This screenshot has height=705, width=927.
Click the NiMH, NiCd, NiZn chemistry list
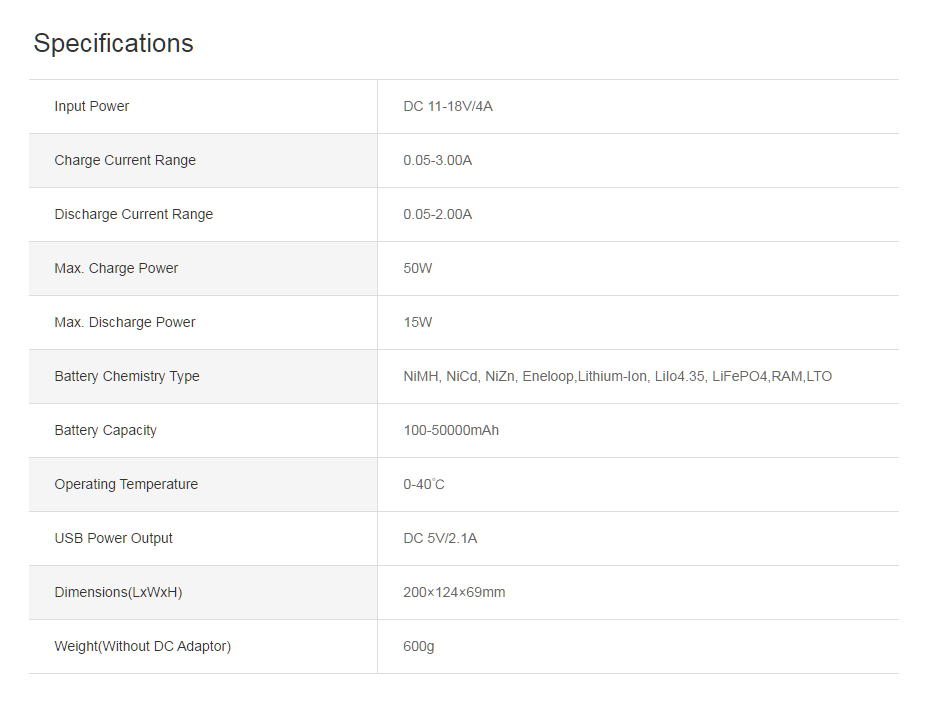617,377
